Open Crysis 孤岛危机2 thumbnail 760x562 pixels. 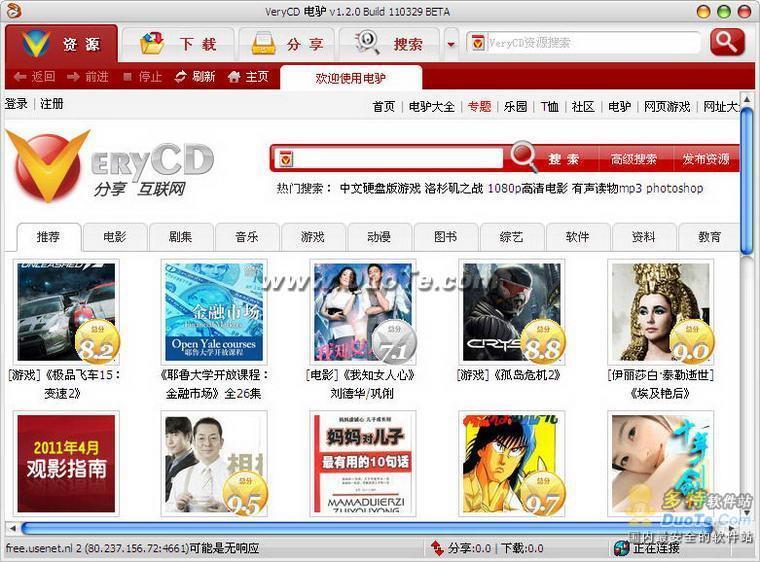point(511,312)
